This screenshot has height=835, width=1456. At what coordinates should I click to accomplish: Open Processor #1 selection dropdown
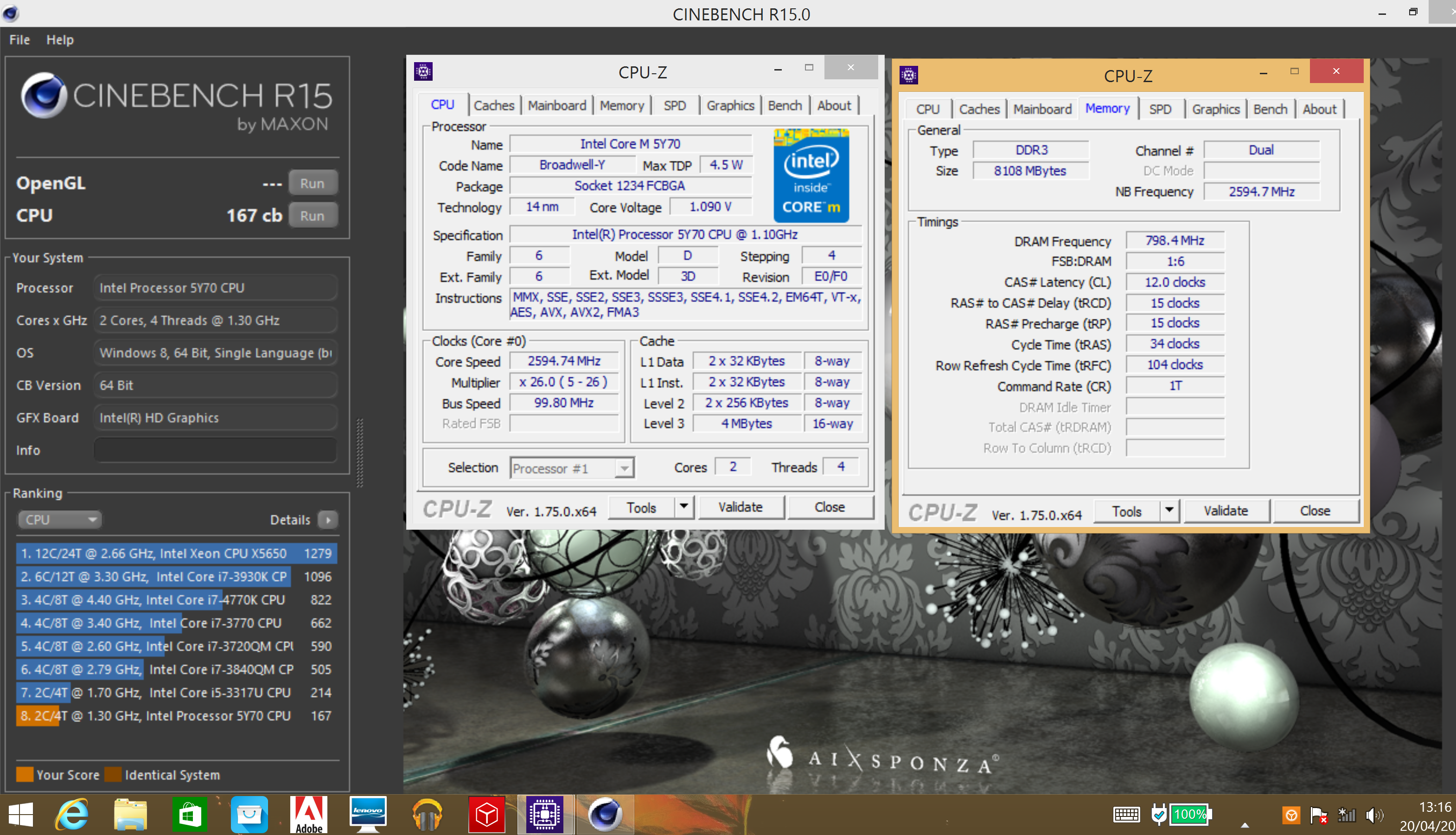point(572,468)
